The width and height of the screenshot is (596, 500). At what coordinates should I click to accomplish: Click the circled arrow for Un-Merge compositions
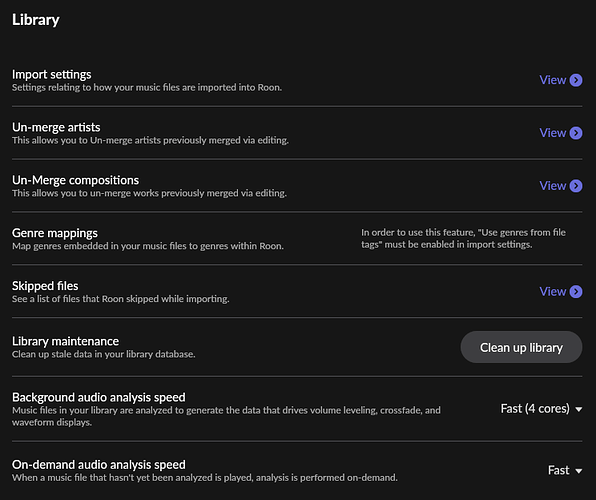576,186
